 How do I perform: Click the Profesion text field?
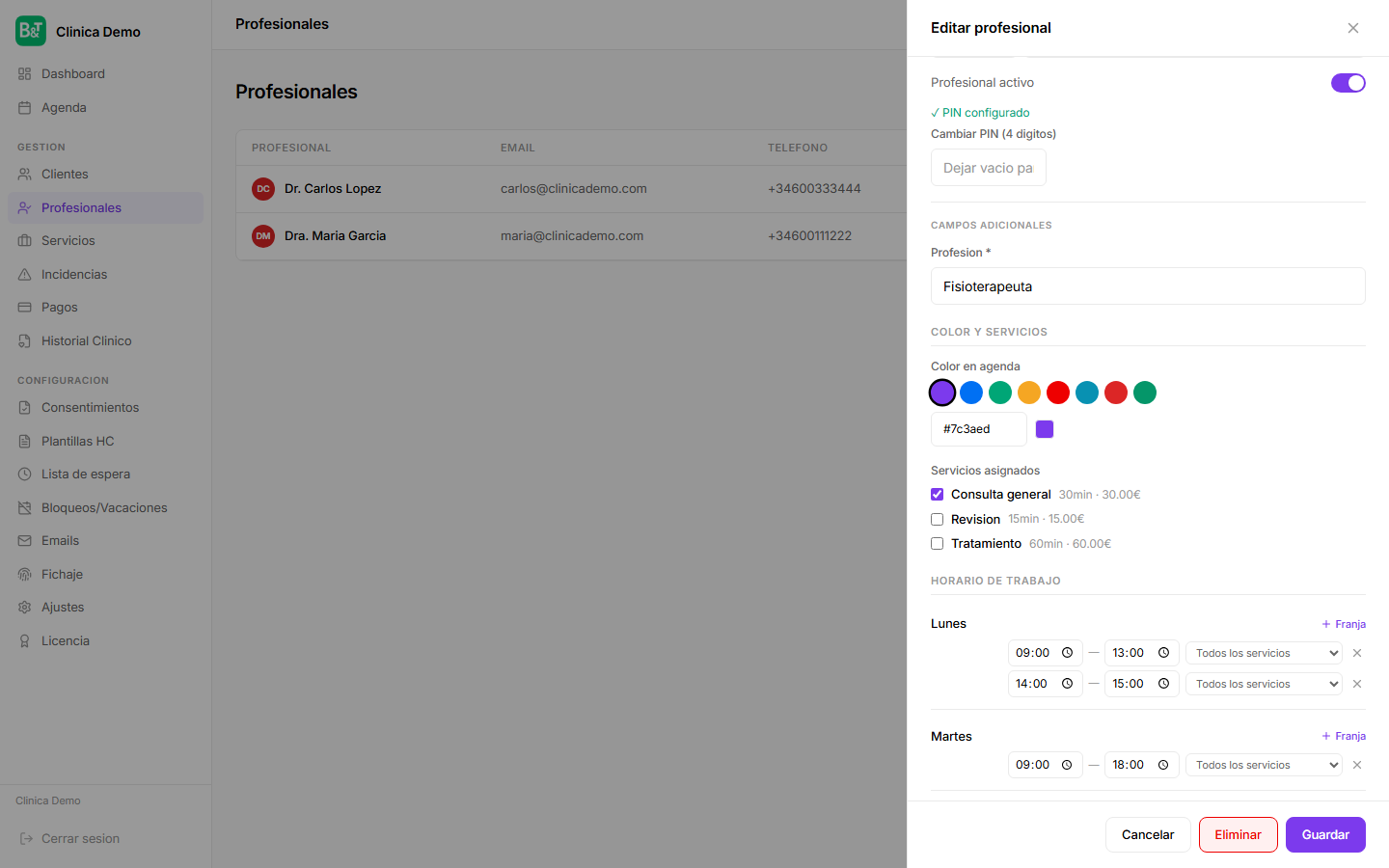(1148, 286)
